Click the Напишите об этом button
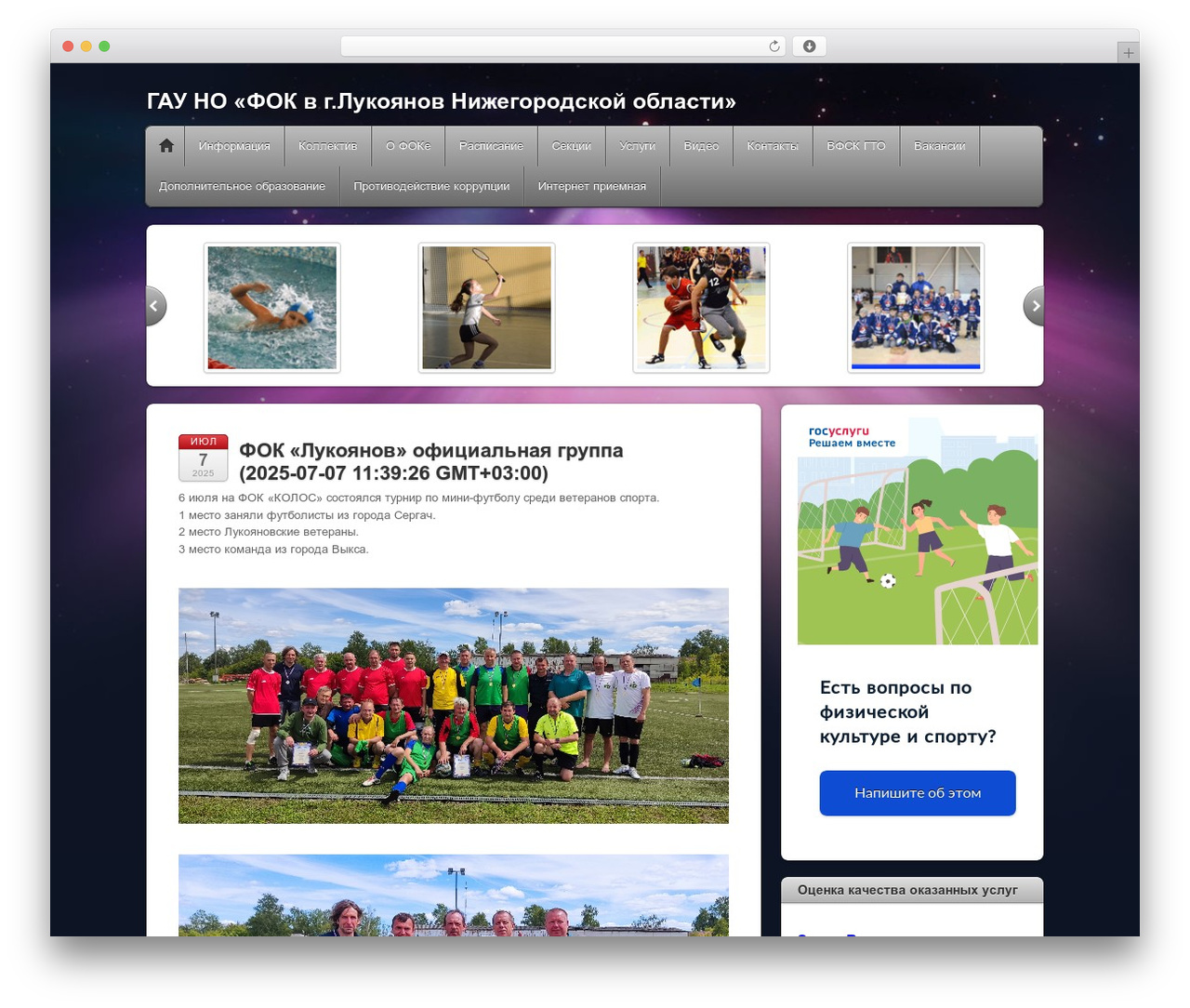Image resolution: width=1190 pixels, height=1008 pixels. pyautogui.click(x=918, y=793)
